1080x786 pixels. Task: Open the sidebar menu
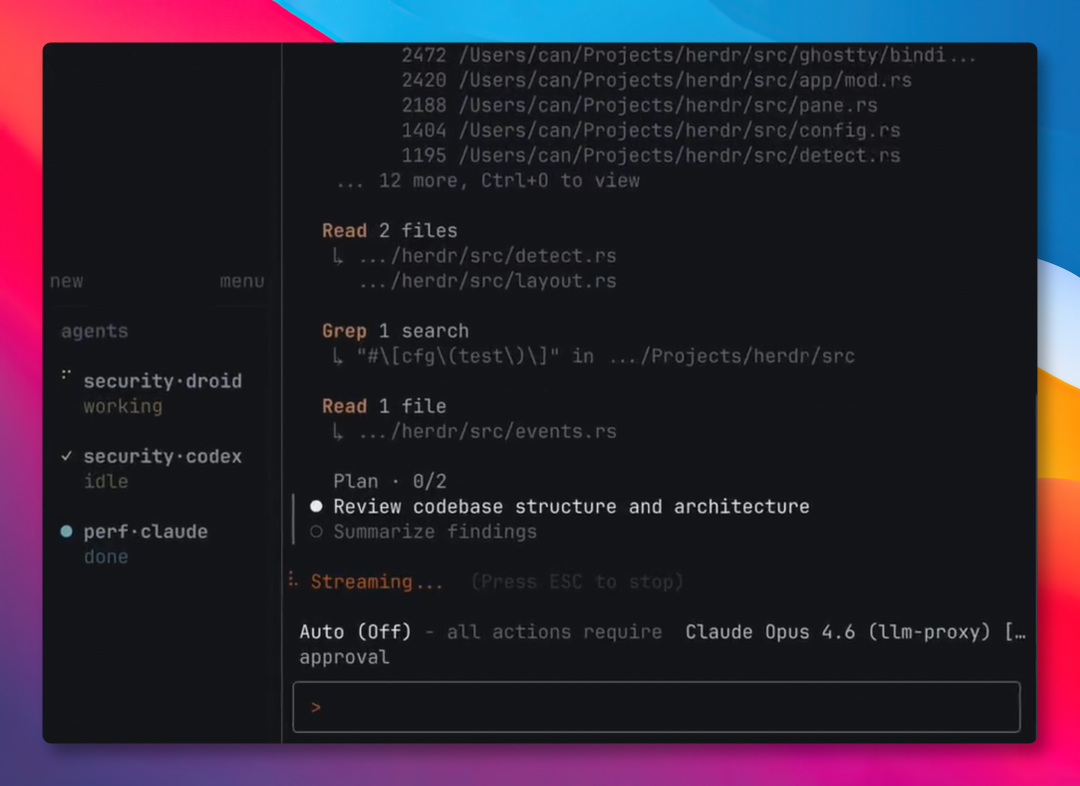pyautogui.click(x=242, y=281)
